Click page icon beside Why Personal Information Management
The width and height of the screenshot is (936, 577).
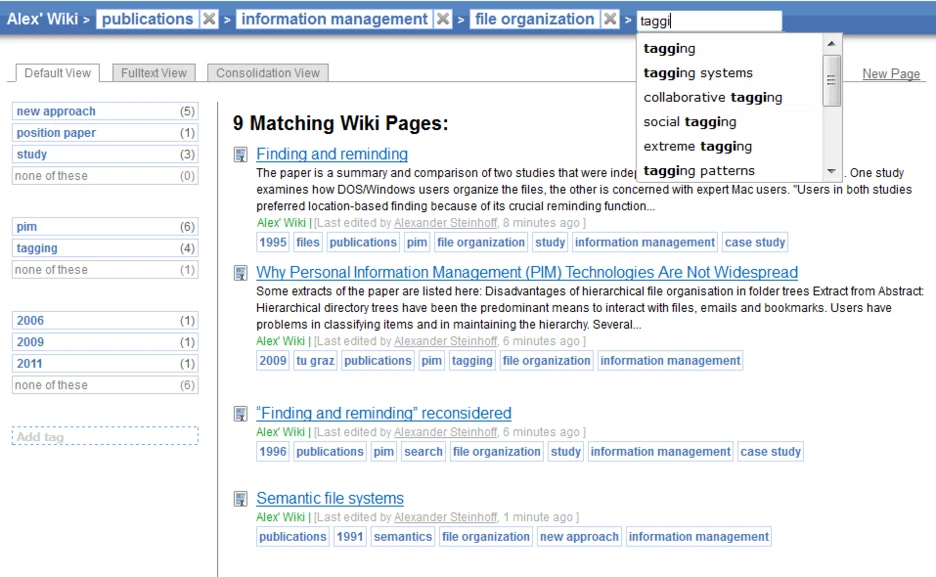240,273
